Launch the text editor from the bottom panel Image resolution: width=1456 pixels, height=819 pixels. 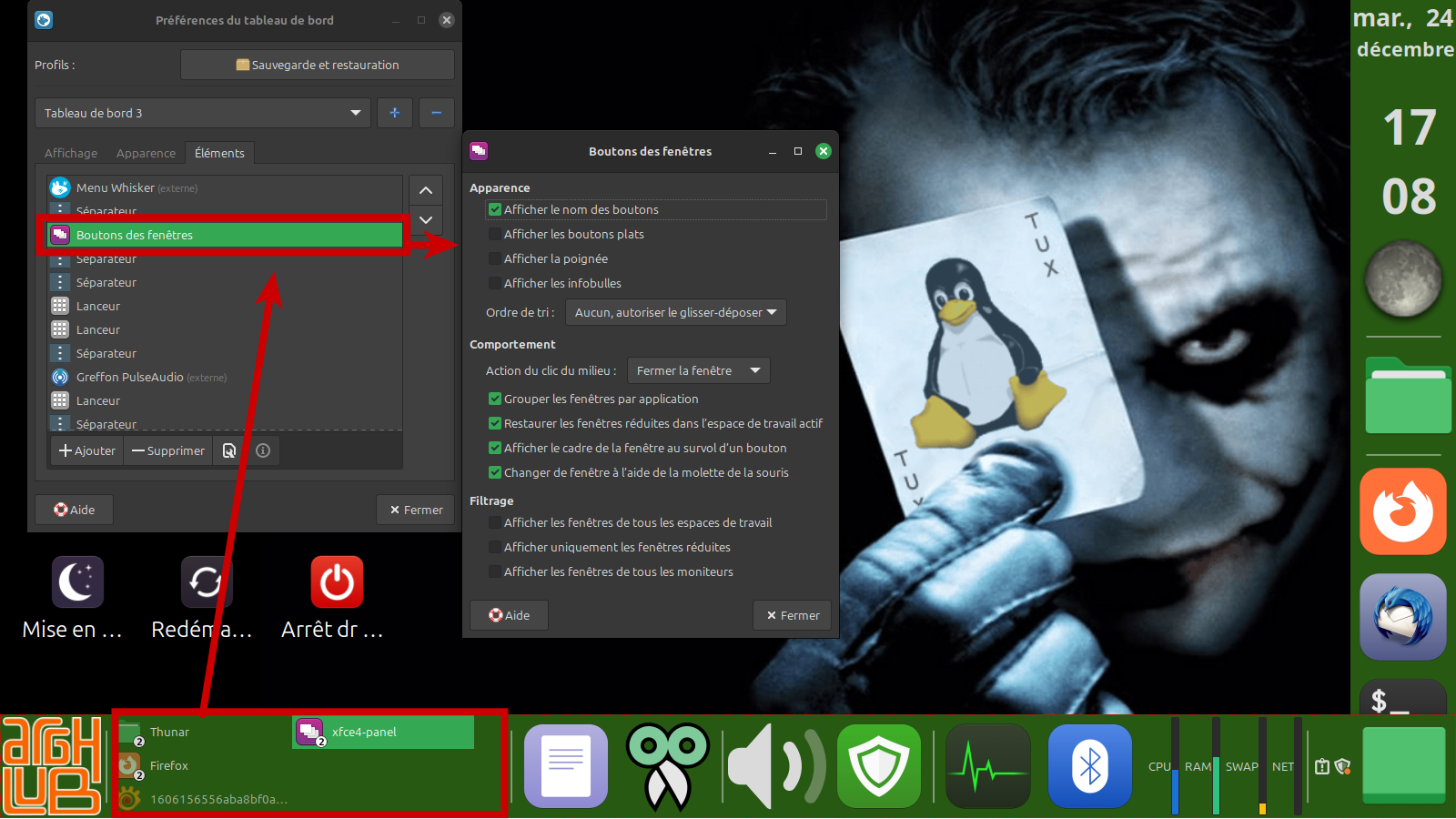(x=566, y=766)
